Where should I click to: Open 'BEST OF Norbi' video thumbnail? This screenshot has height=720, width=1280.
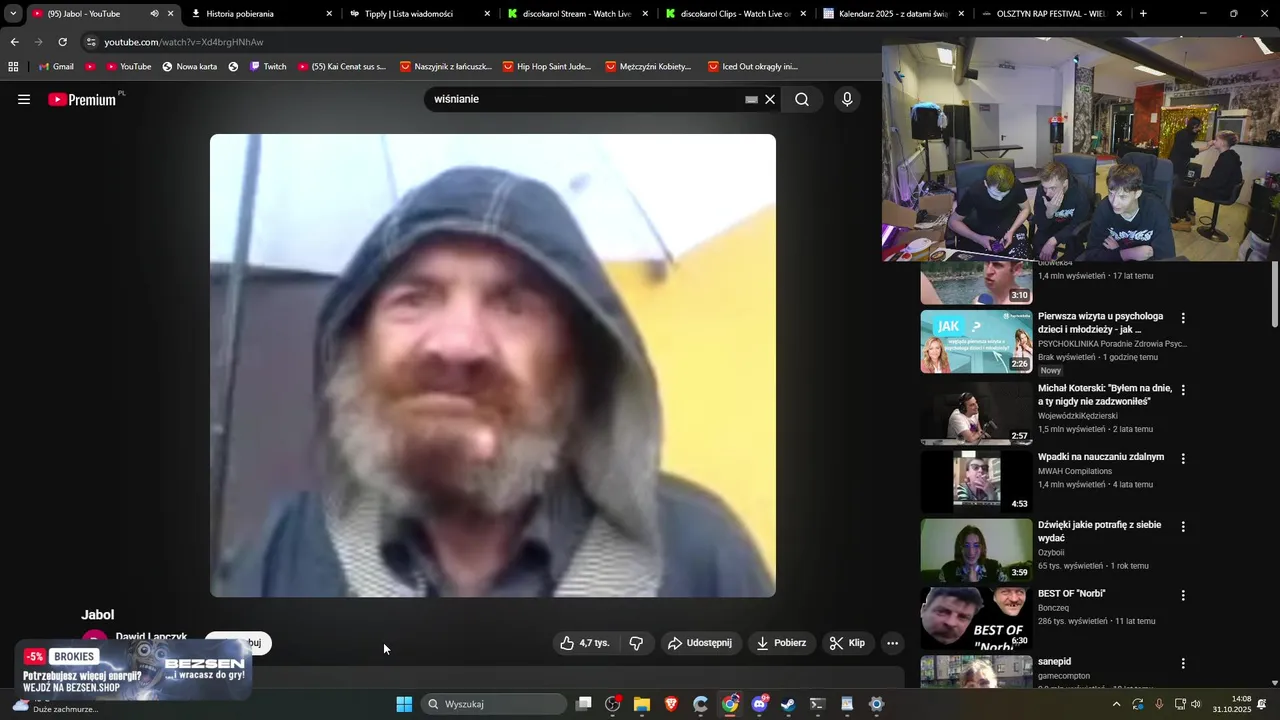[x=976, y=618]
